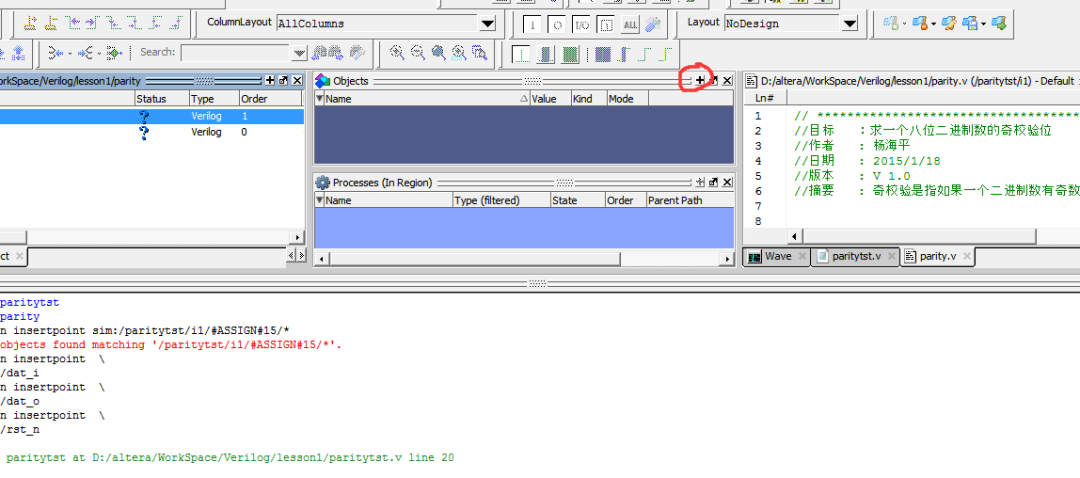Toggle the blue striped wave shape button
The width and height of the screenshot is (1080, 478).
click(x=546, y=52)
